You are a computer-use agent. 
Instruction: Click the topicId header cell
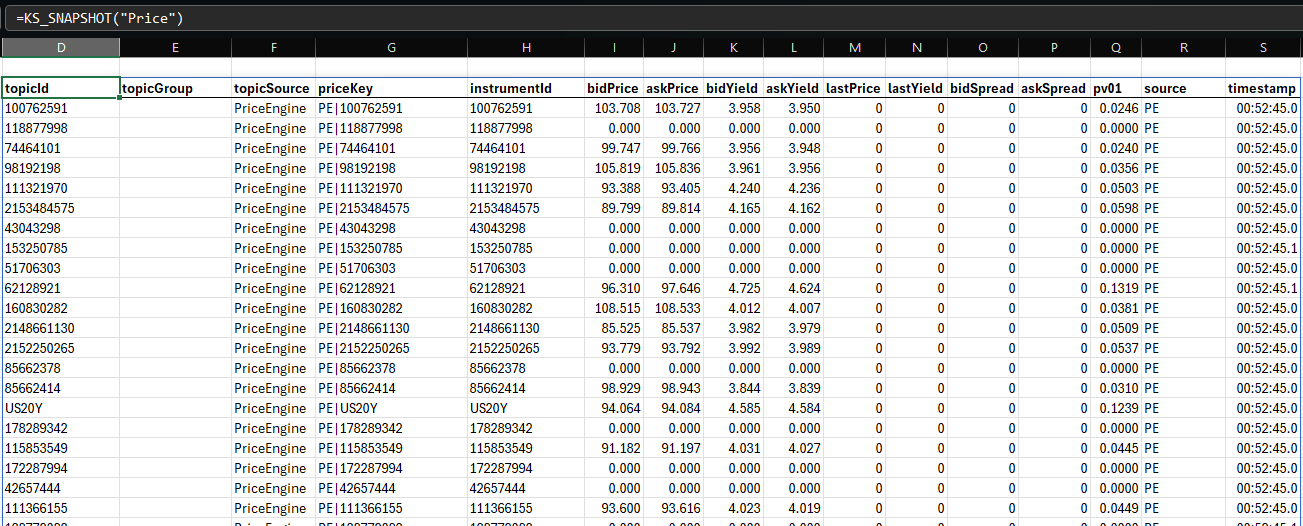click(x=61, y=88)
